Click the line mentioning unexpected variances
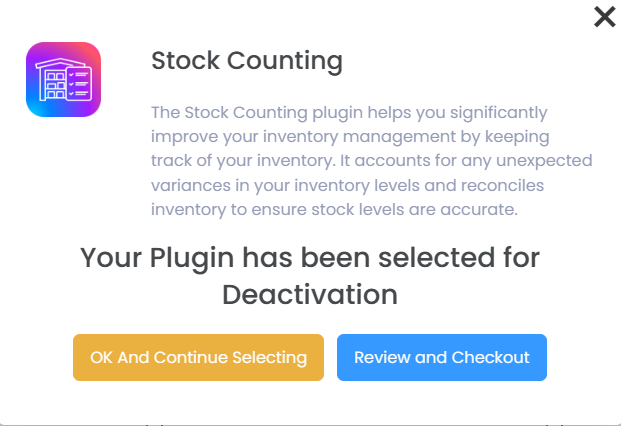This screenshot has width=621, height=426. coord(371,160)
